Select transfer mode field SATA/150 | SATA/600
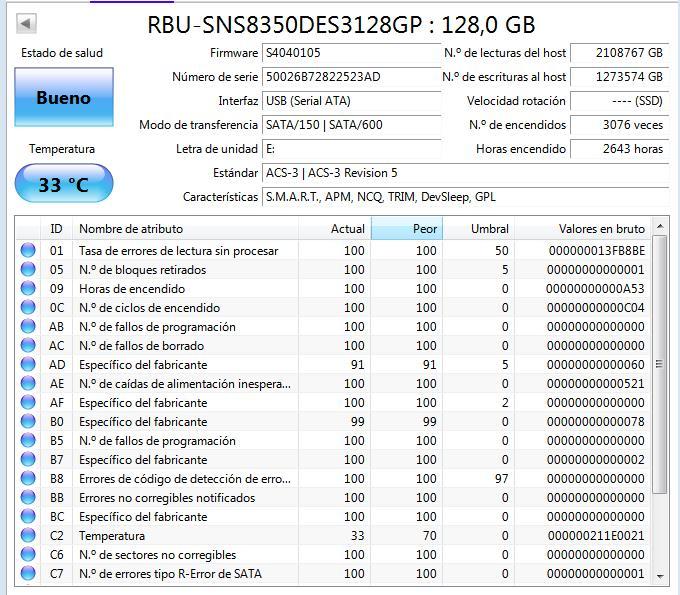This screenshot has width=680, height=595. [351, 125]
